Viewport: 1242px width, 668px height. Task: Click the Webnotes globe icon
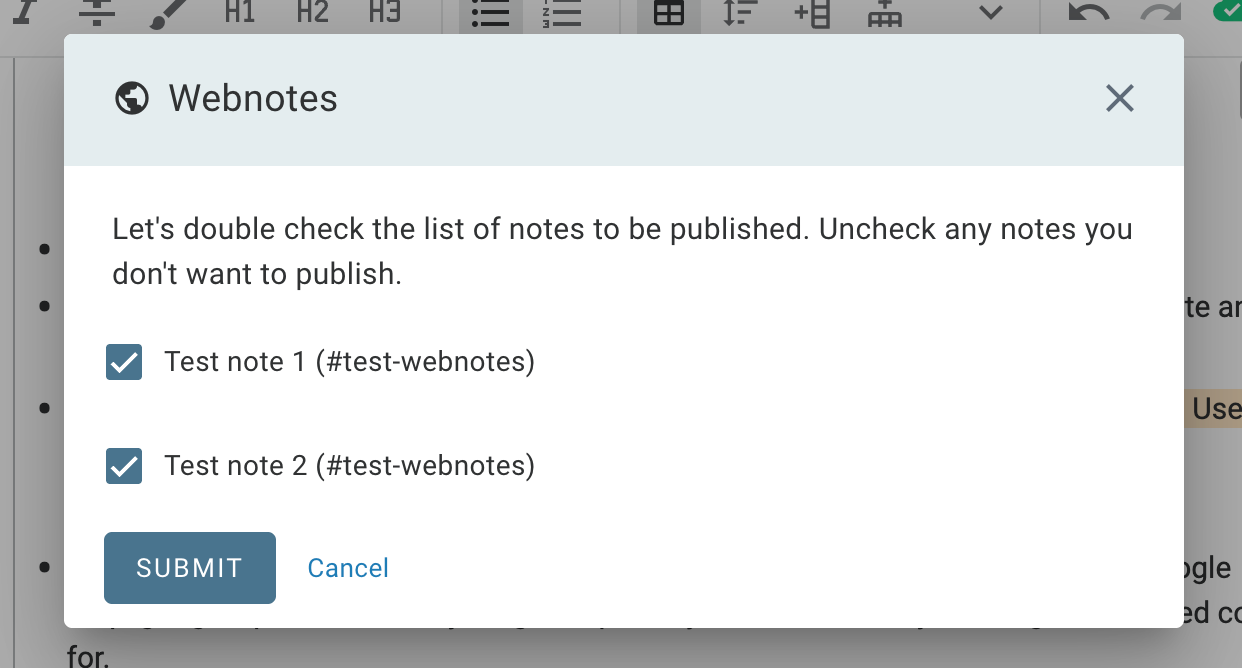[132, 98]
